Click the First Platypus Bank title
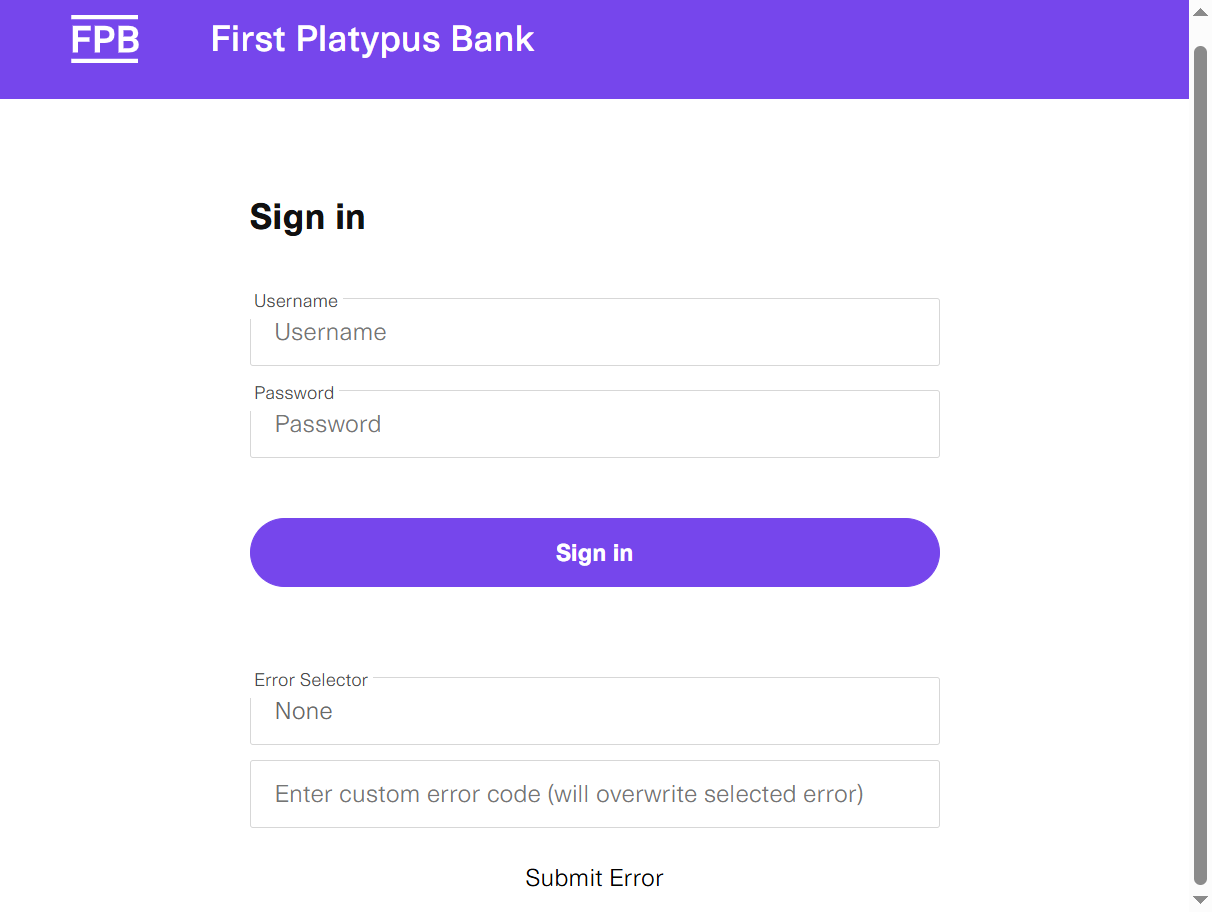The height and width of the screenshot is (912, 1212). tap(372, 40)
